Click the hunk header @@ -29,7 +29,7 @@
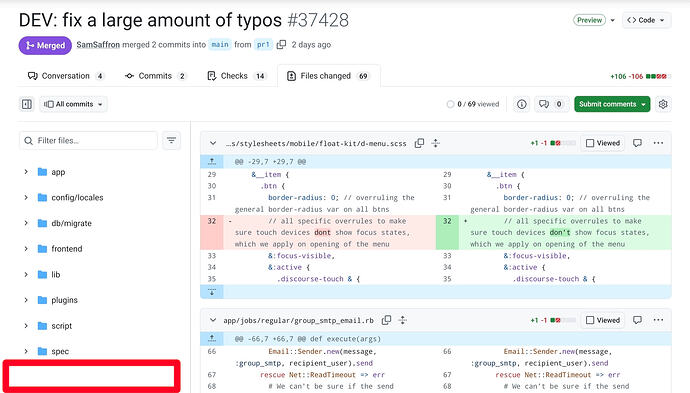Screen dimensions: 690x393 pos(270,162)
